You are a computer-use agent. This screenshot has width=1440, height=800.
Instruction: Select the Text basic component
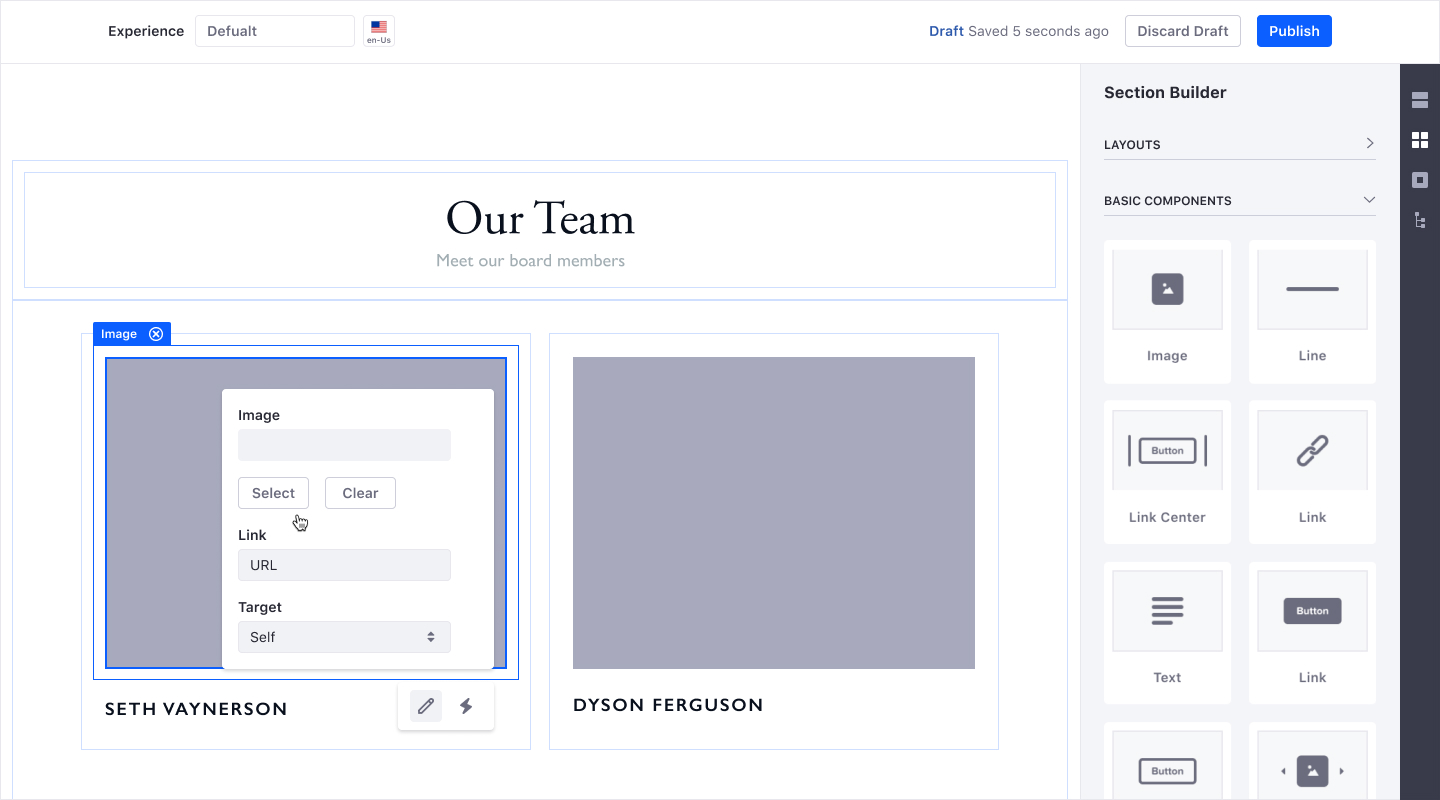[x=1167, y=632]
